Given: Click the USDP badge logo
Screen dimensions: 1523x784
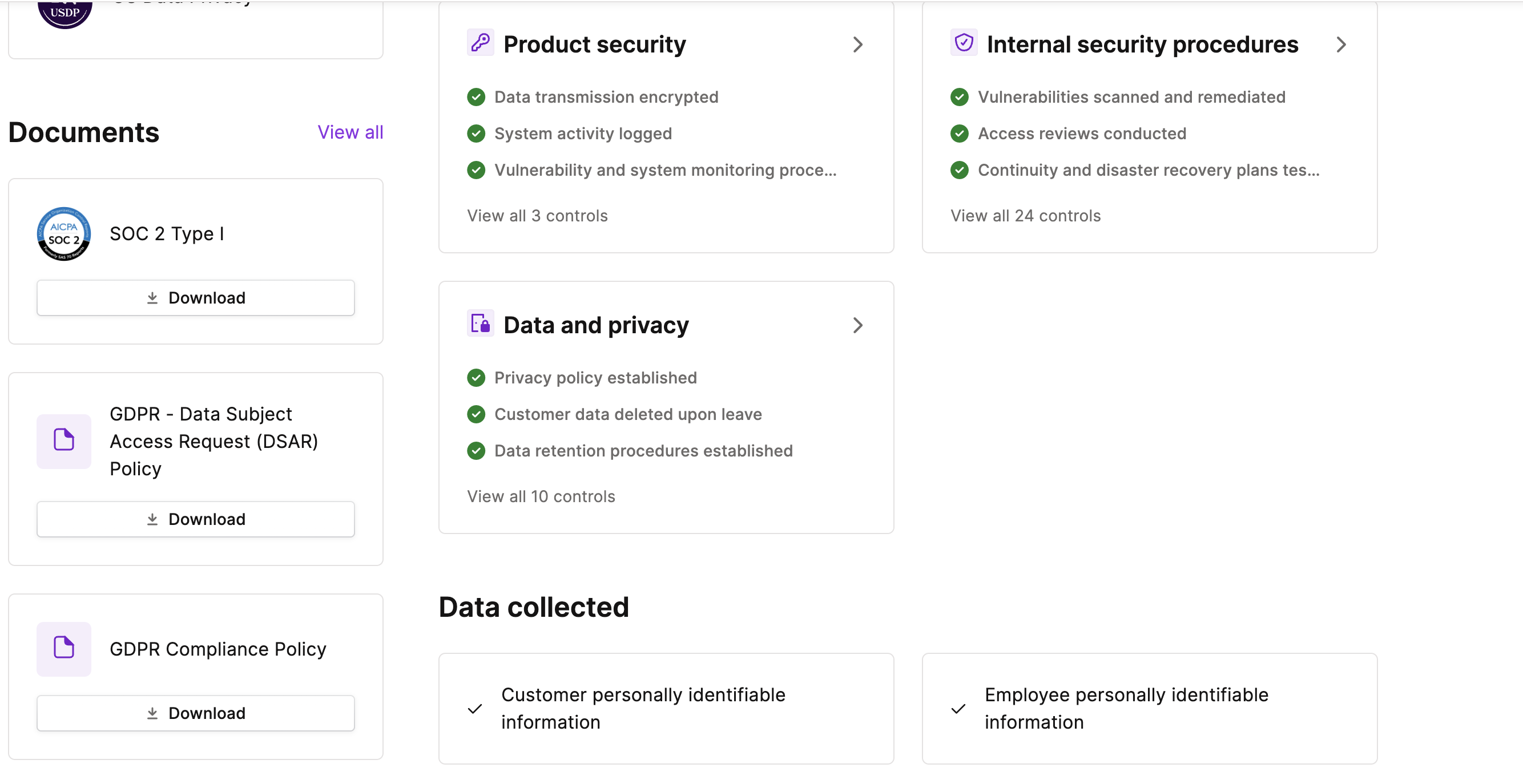Looking at the screenshot, I should click(65, 13).
